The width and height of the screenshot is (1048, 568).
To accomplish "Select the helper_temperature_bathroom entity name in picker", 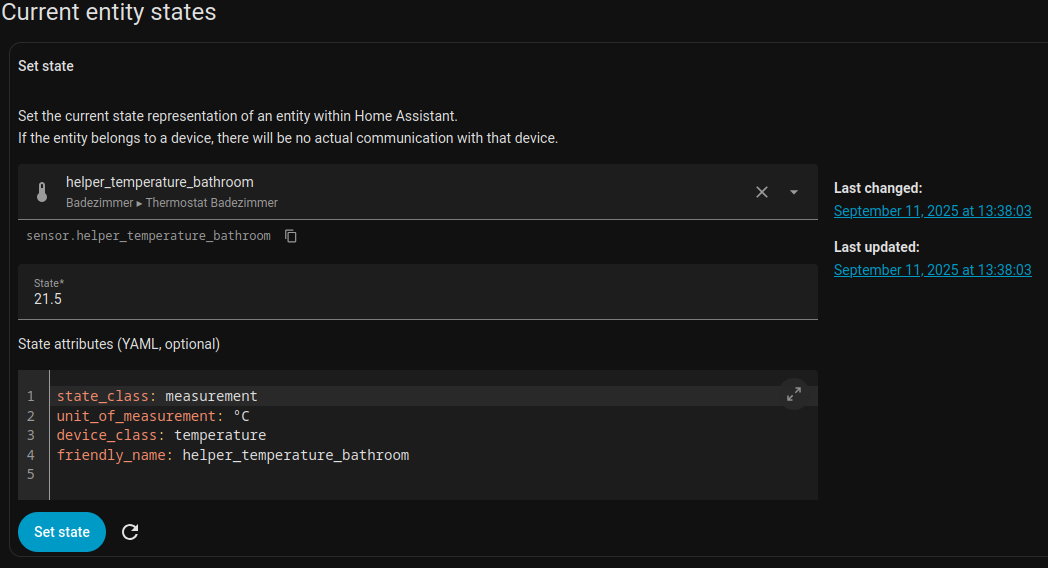I will [x=160, y=182].
